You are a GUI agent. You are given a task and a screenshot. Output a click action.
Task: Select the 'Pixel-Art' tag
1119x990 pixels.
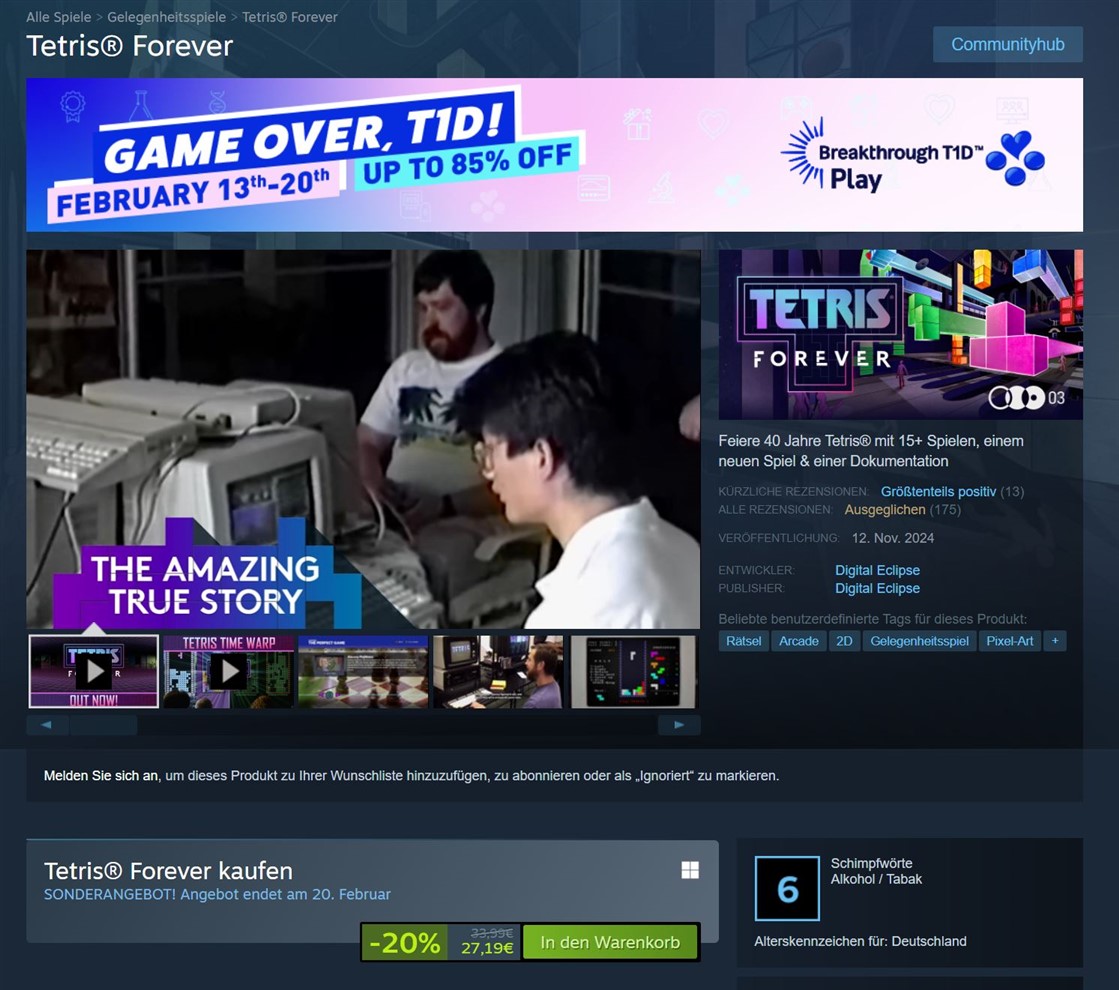[x=1010, y=640]
